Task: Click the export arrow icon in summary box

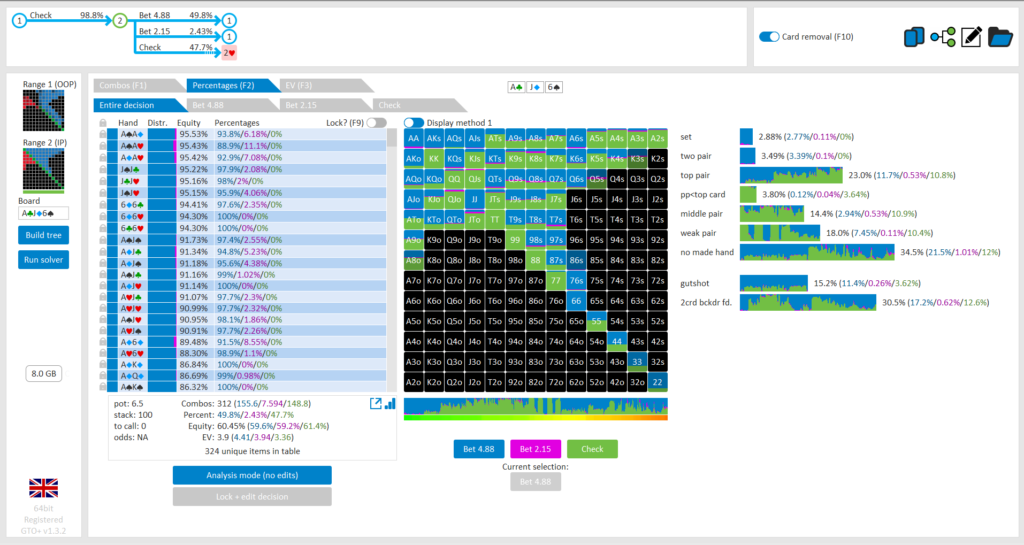Action: pyautogui.click(x=375, y=403)
